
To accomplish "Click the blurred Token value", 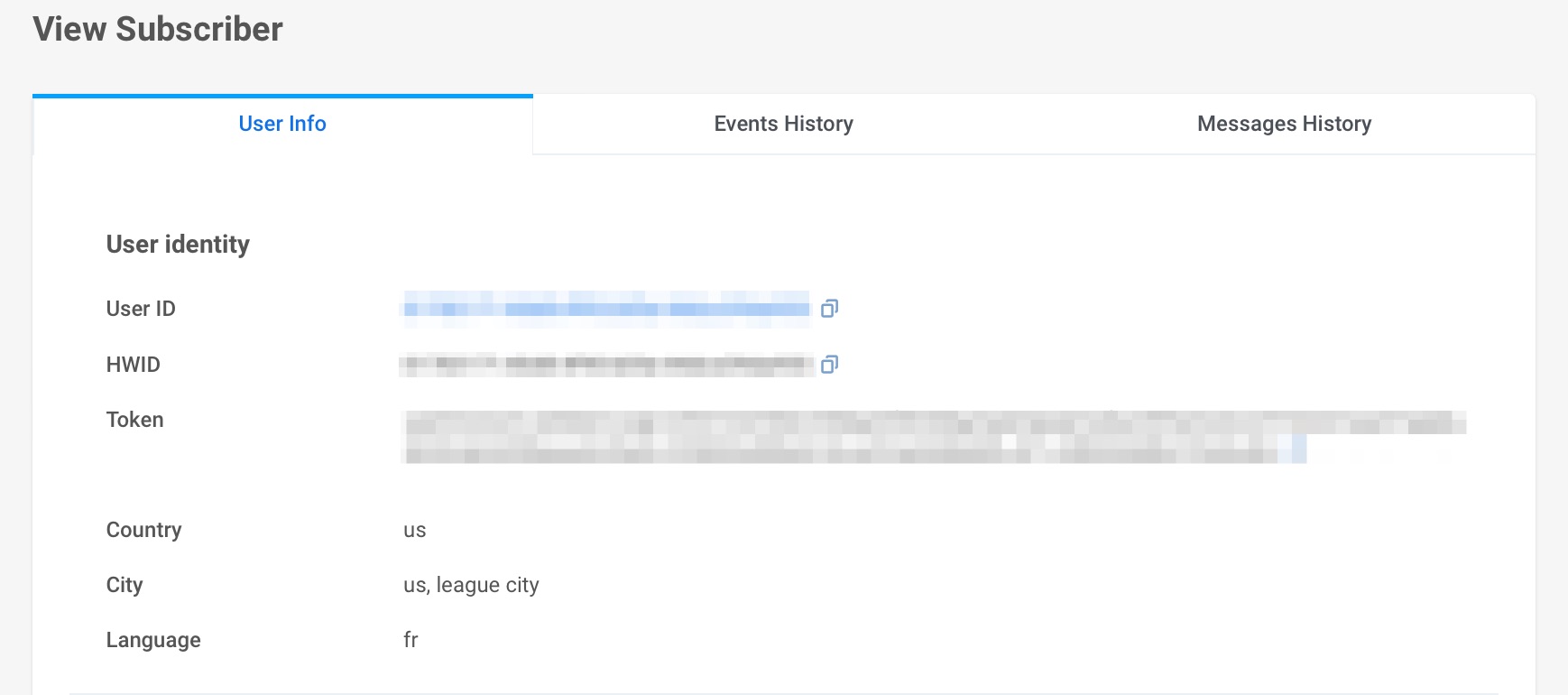I will tap(935, 437).
